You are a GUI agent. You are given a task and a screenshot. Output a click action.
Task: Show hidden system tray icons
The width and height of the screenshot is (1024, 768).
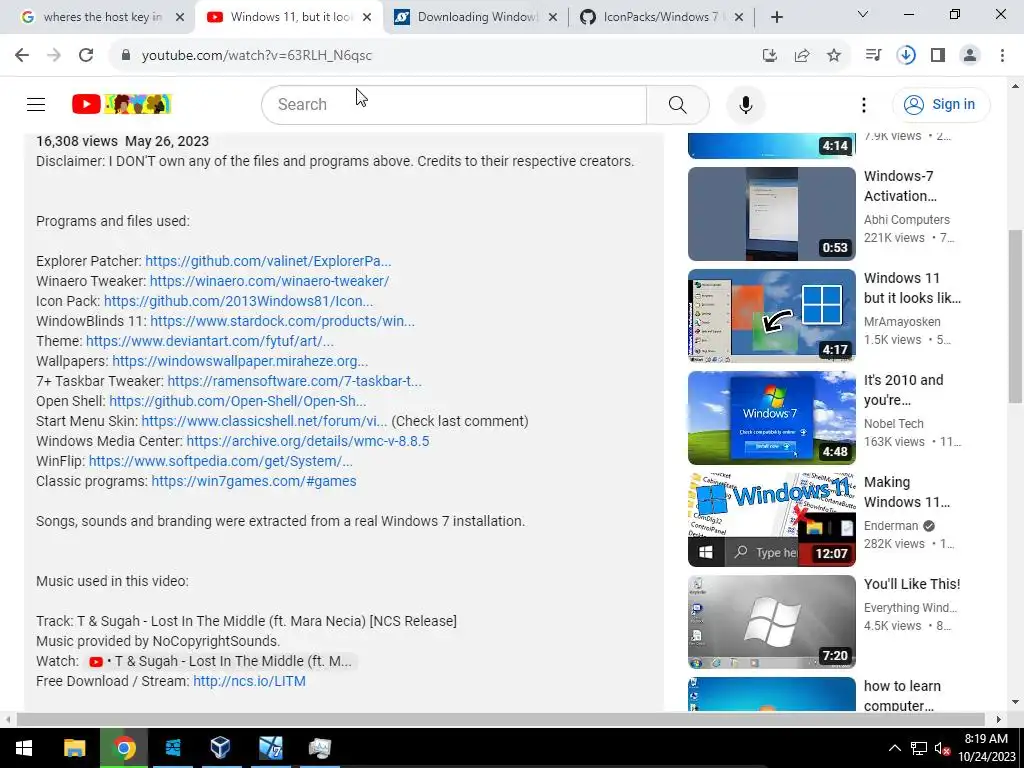tap(895, 748)
